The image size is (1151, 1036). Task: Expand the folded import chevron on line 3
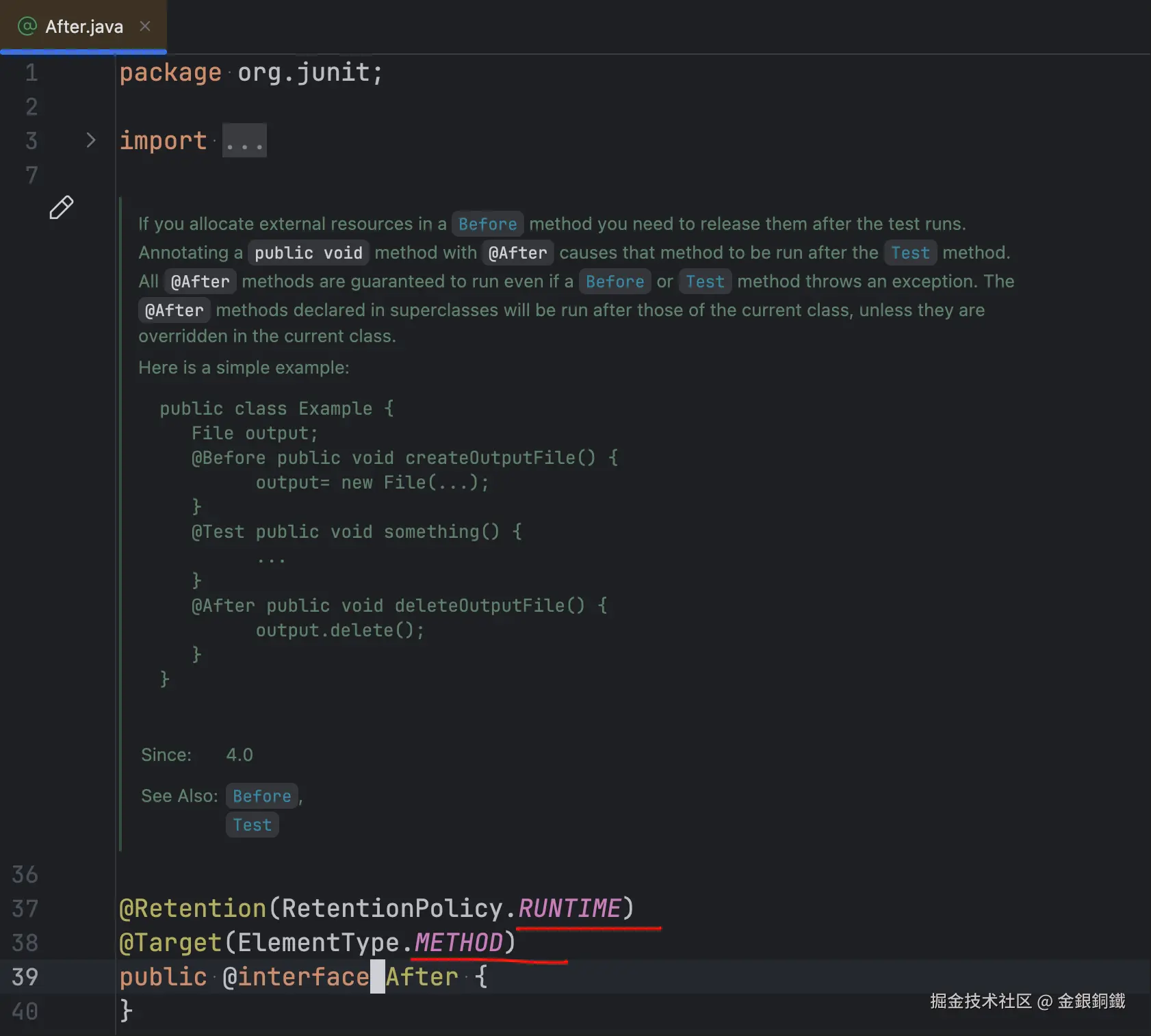click(91, 140)
